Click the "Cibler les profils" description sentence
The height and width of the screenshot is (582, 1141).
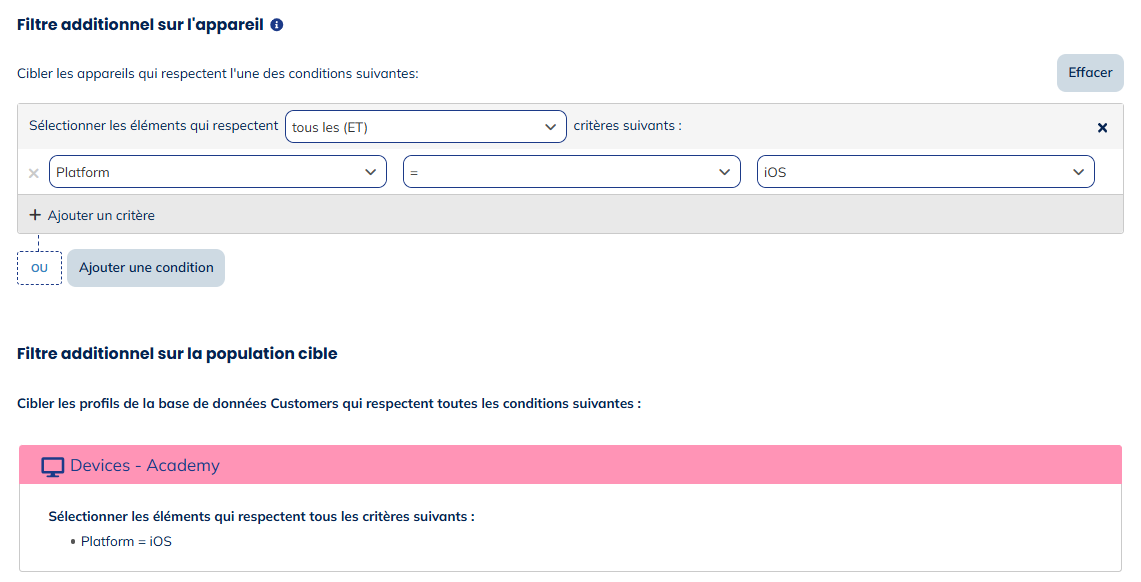pyautogui.click(x=328, y=403)
